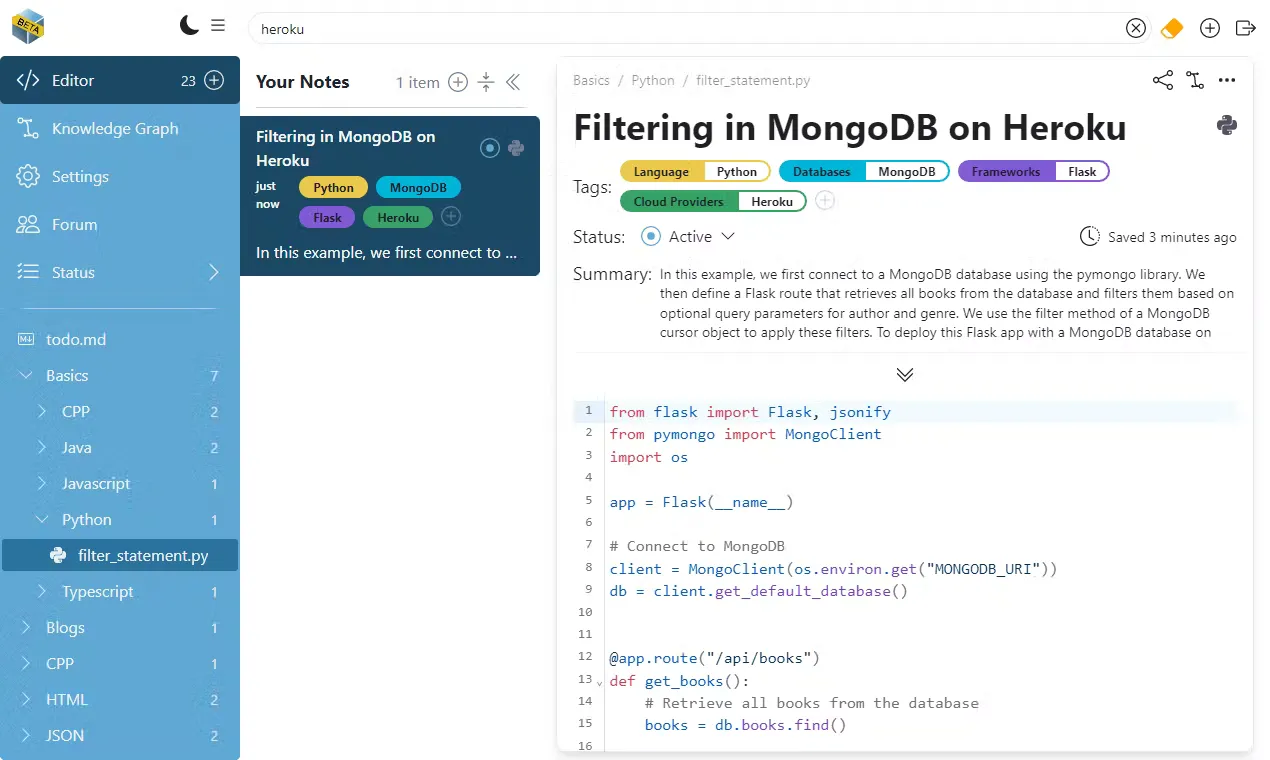Click in the search field containing heroku
The image size is (1270, 760).
coord(680,29)
